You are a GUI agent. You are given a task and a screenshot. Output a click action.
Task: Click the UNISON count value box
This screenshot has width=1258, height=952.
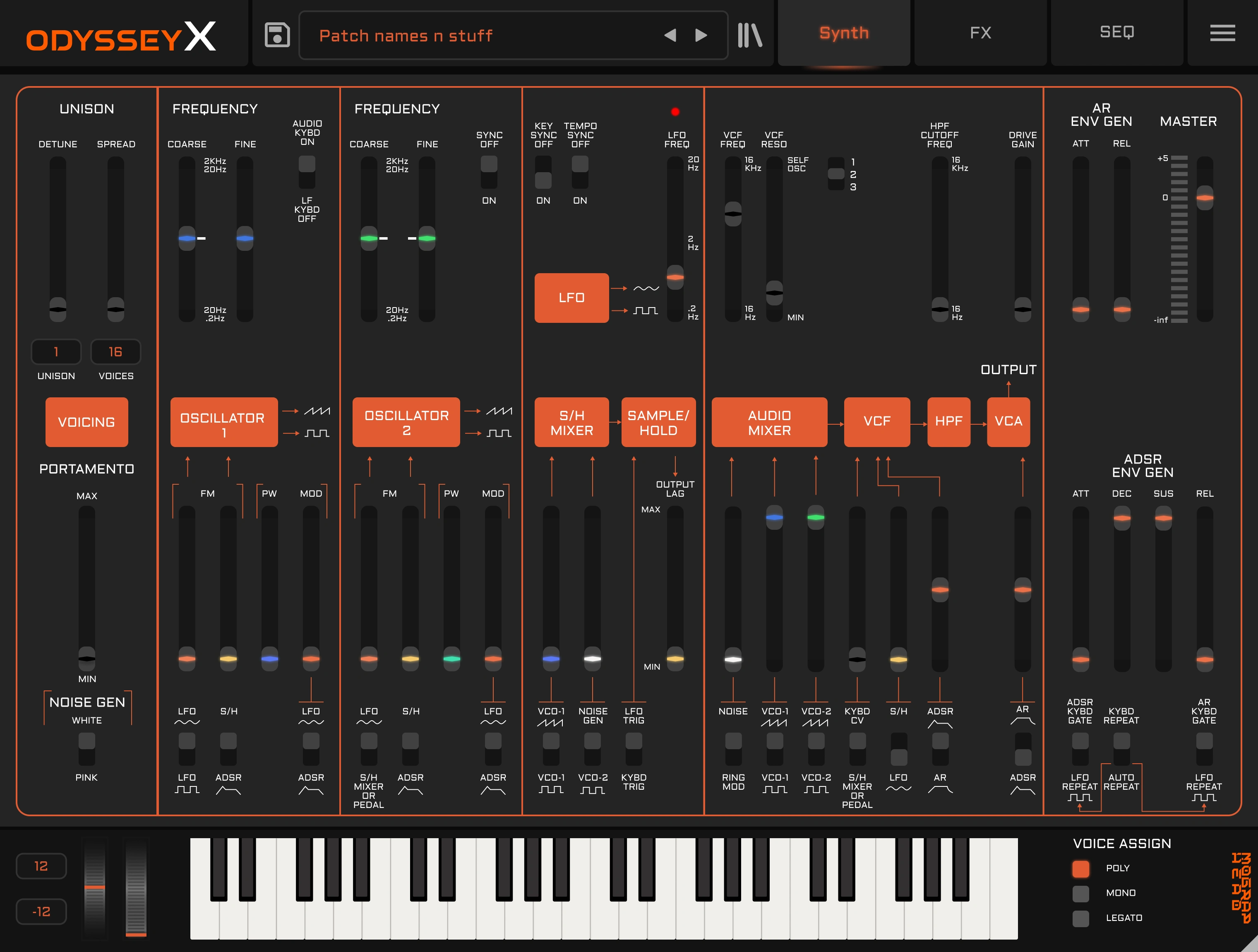click(x=56, y=351)
